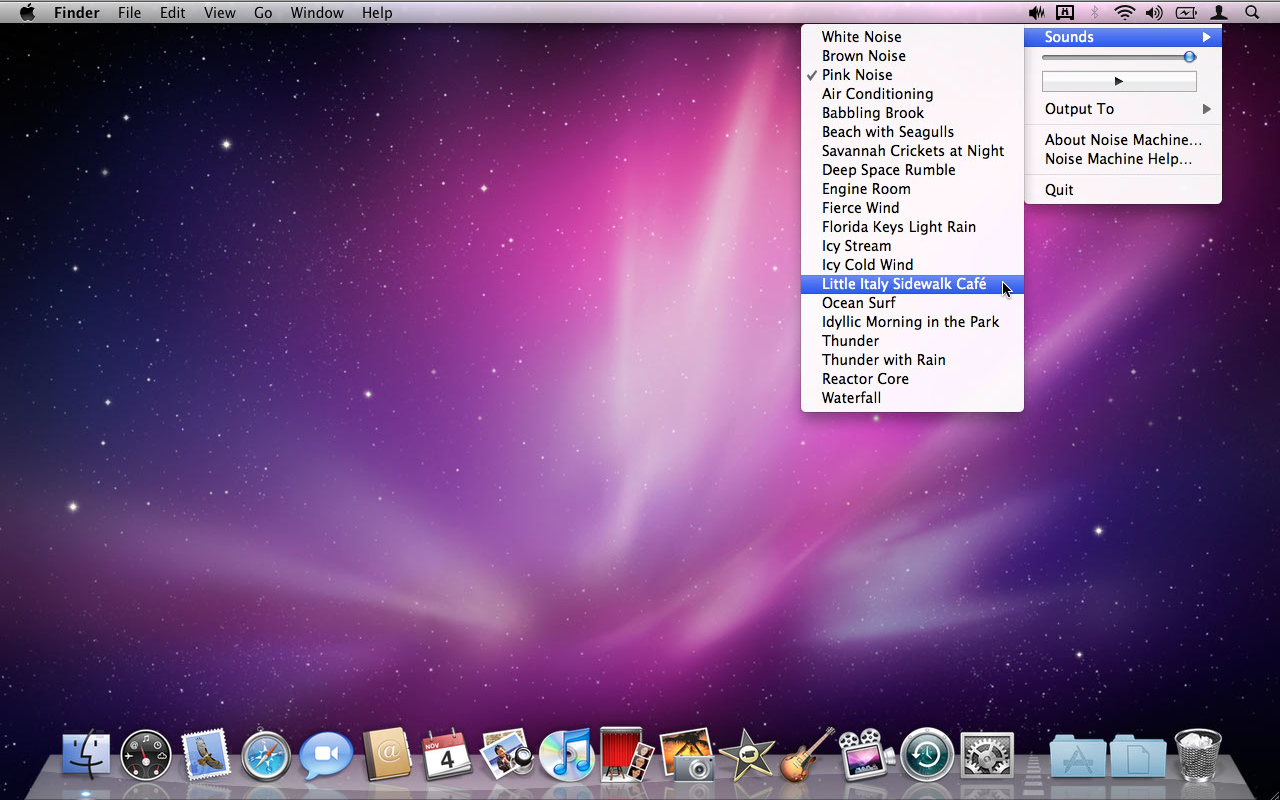
Task: Select Thunder sound entry
Action: [x=912, y=341]
